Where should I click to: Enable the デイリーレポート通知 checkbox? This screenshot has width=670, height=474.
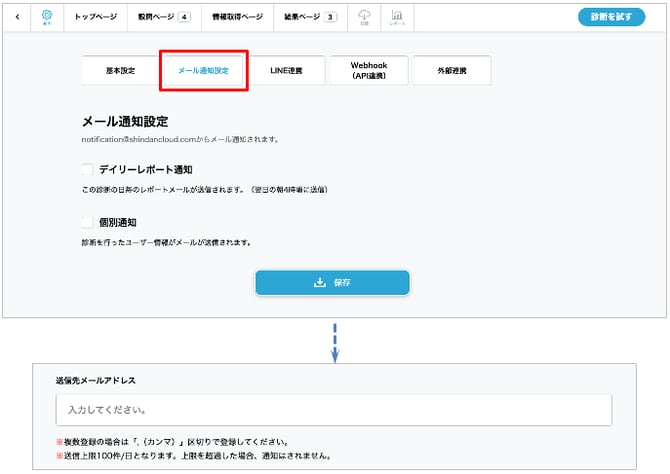(87, 170)
